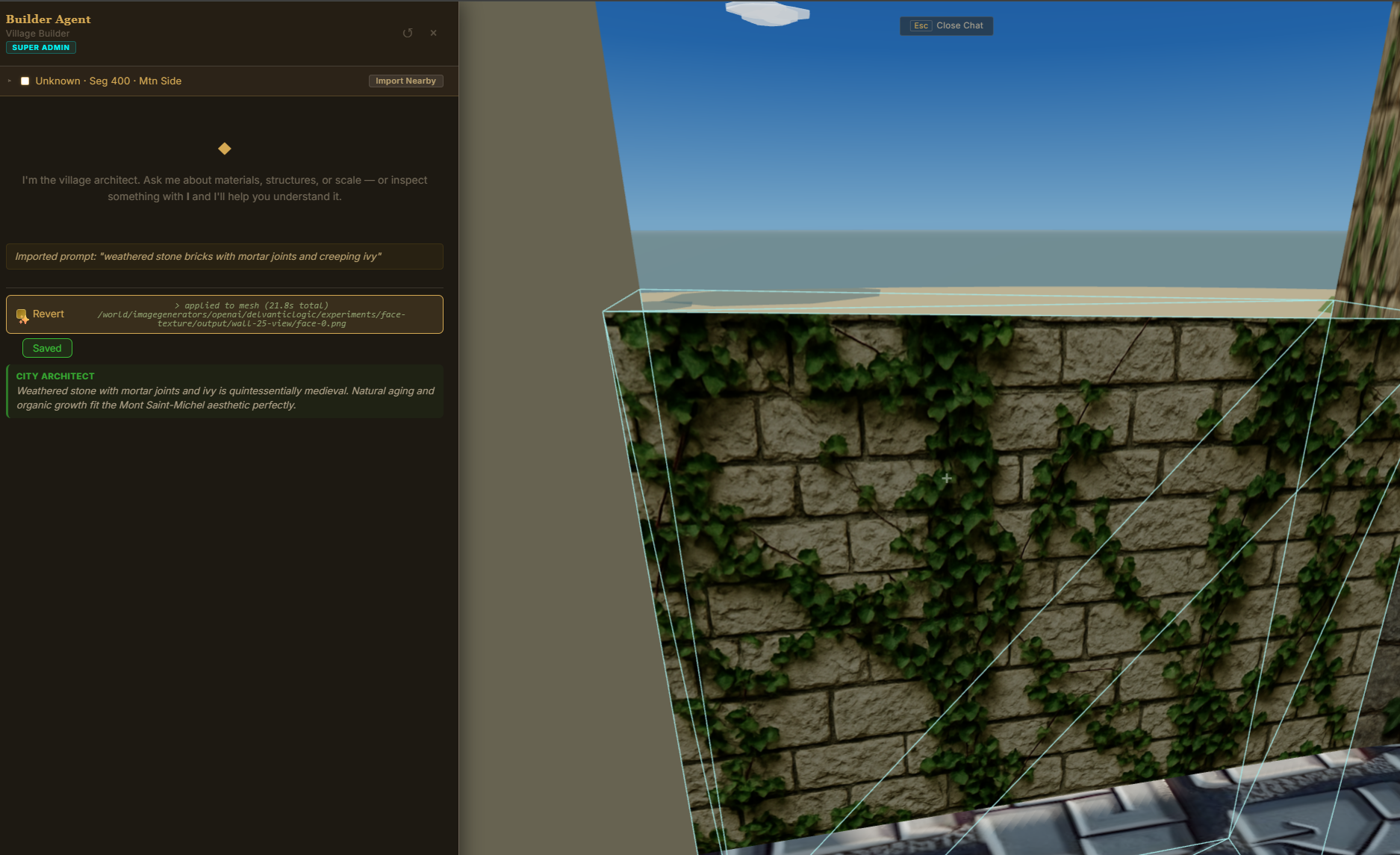Click the green Saved status pill
The width and height of the screenshot is (1400, 855).
pyautogui.click(x=47, y=348)
